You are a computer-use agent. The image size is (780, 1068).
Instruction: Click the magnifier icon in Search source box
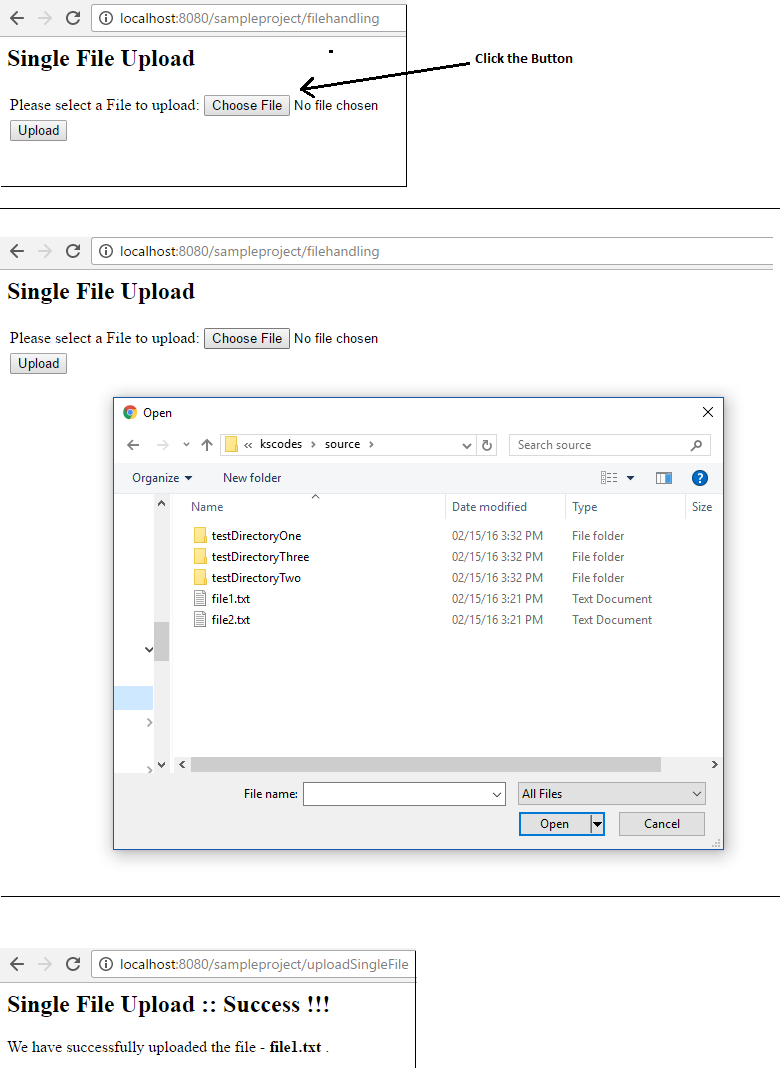coord(696,445)
